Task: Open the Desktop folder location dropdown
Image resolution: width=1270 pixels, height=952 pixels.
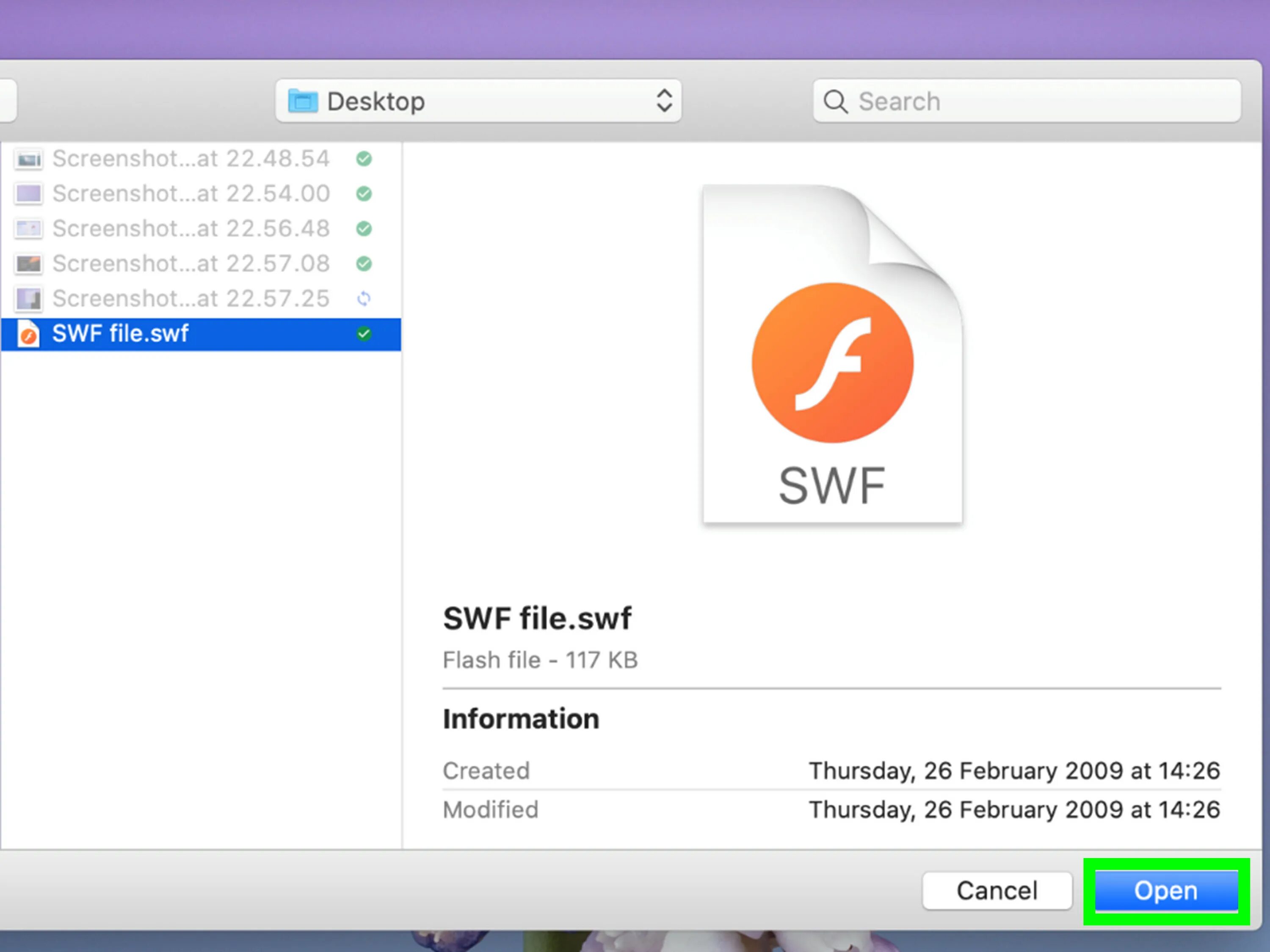Action: tap(478, 102)
